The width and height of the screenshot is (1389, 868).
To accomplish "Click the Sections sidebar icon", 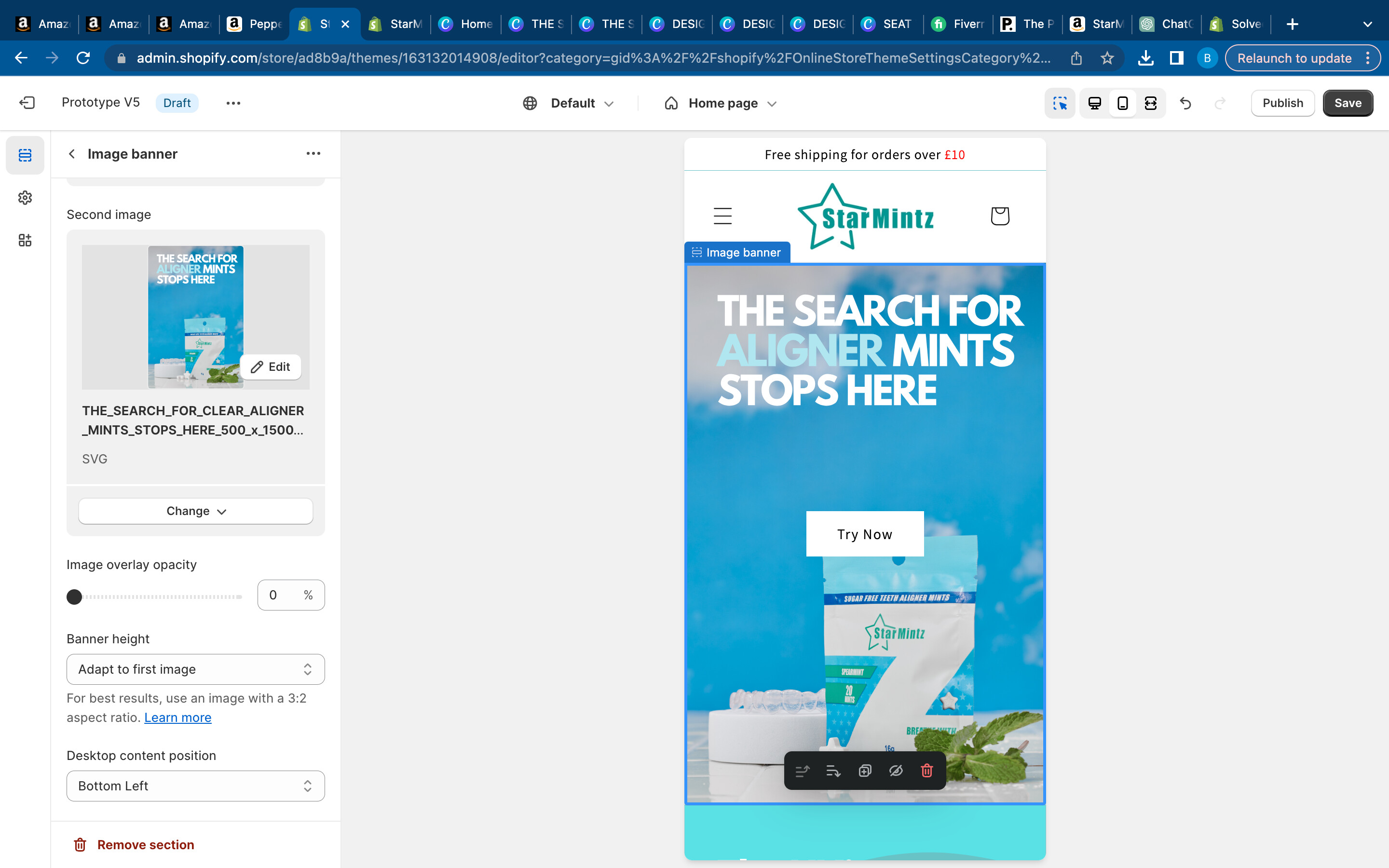I will coord(25,155).
